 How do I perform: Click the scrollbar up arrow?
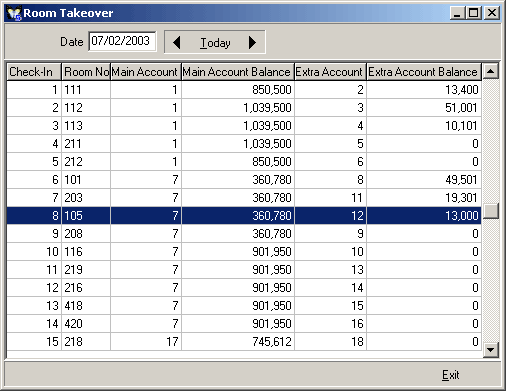[490, 71]
